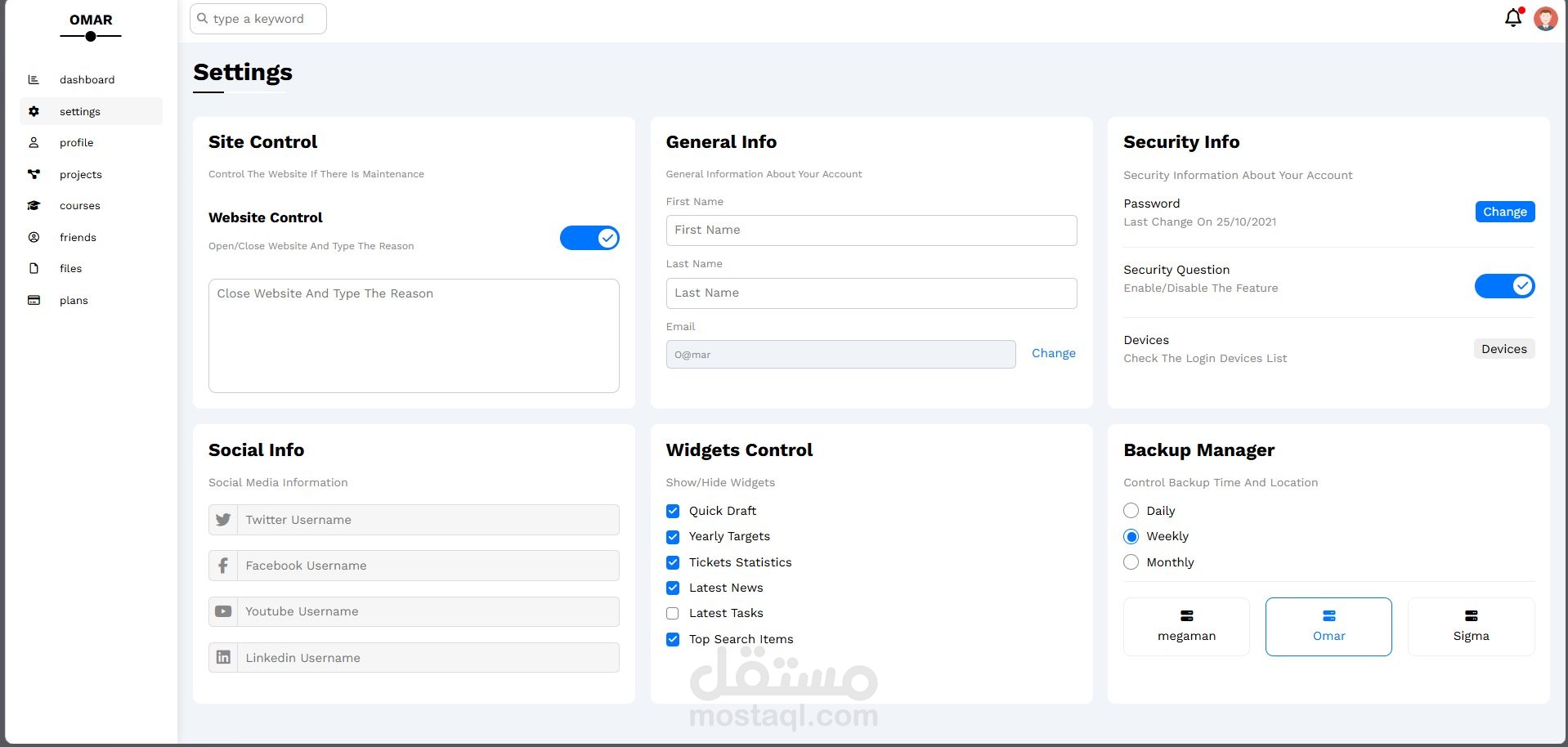Screen dimensions: 1568x747
Task: Select the Monthly backup radio button
Action: (1131, 562)
